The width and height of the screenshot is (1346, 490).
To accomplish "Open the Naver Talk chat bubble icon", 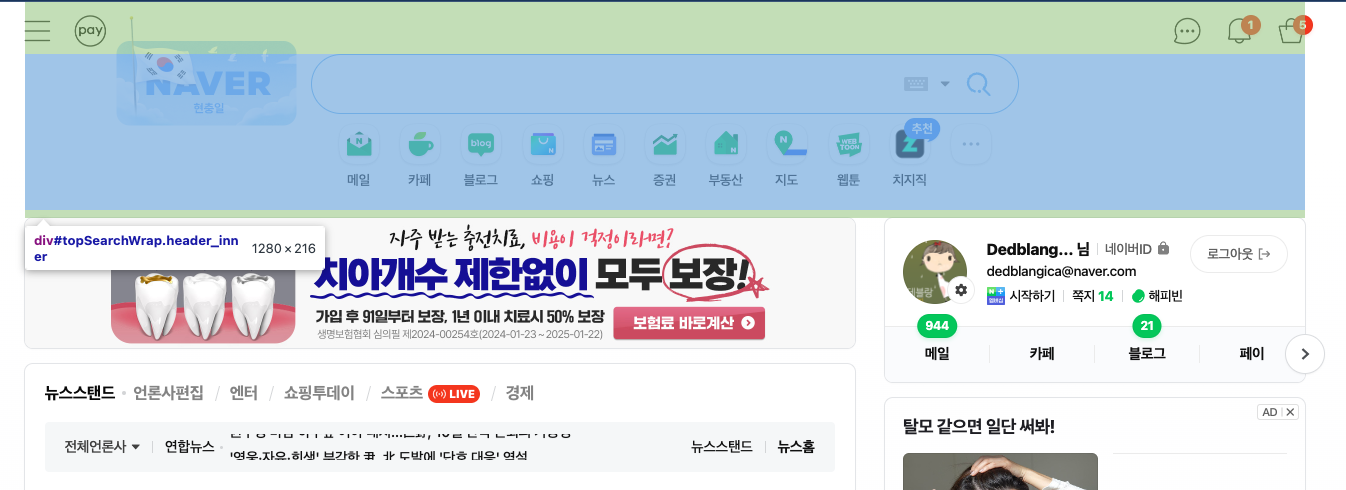I will (1187, 31).
